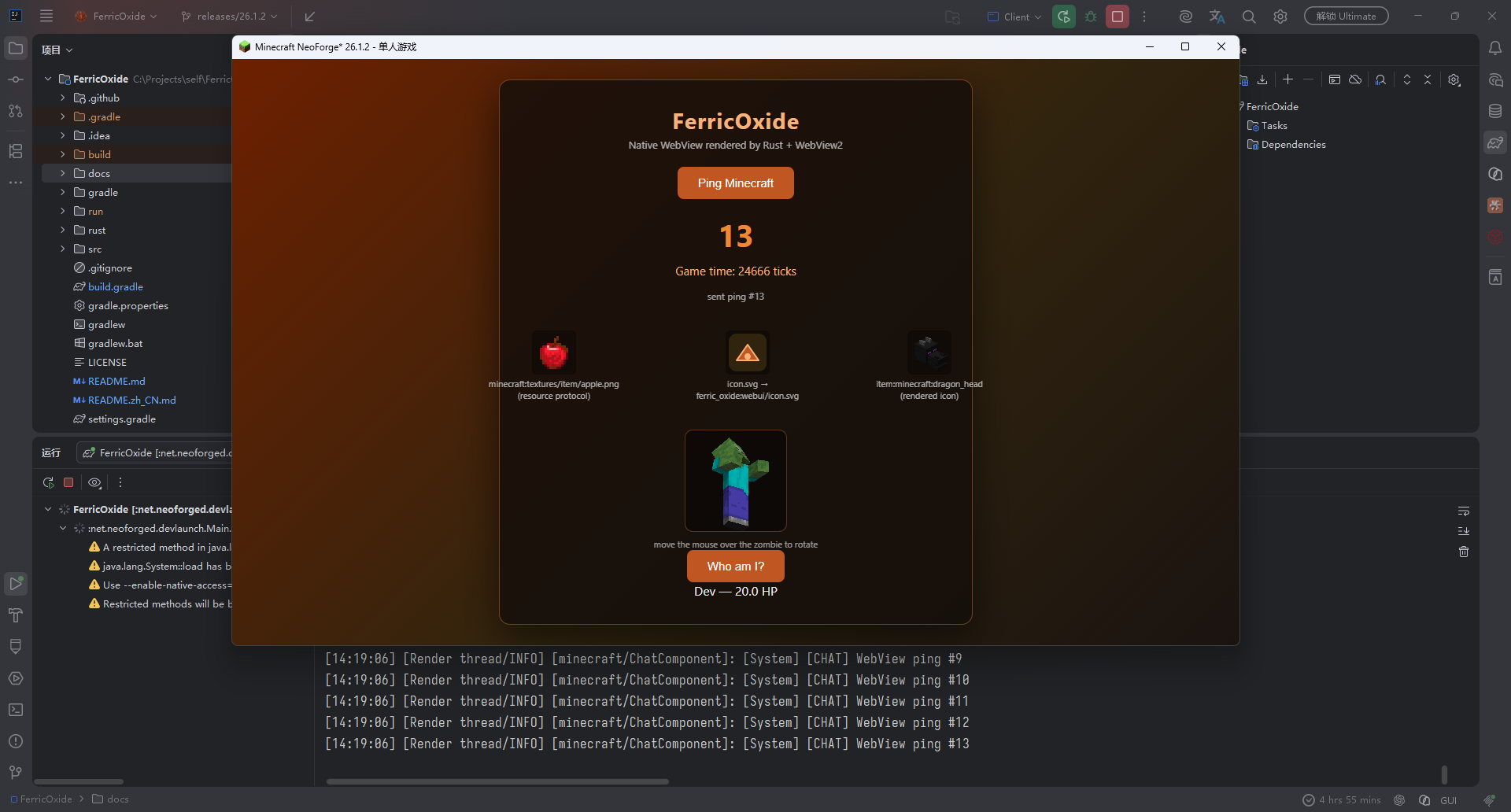Image resolution: width=1511 pixels, height=812 pixels.
Task: Open the releases/26.1.2 branch dropdown
Action: 229,17
